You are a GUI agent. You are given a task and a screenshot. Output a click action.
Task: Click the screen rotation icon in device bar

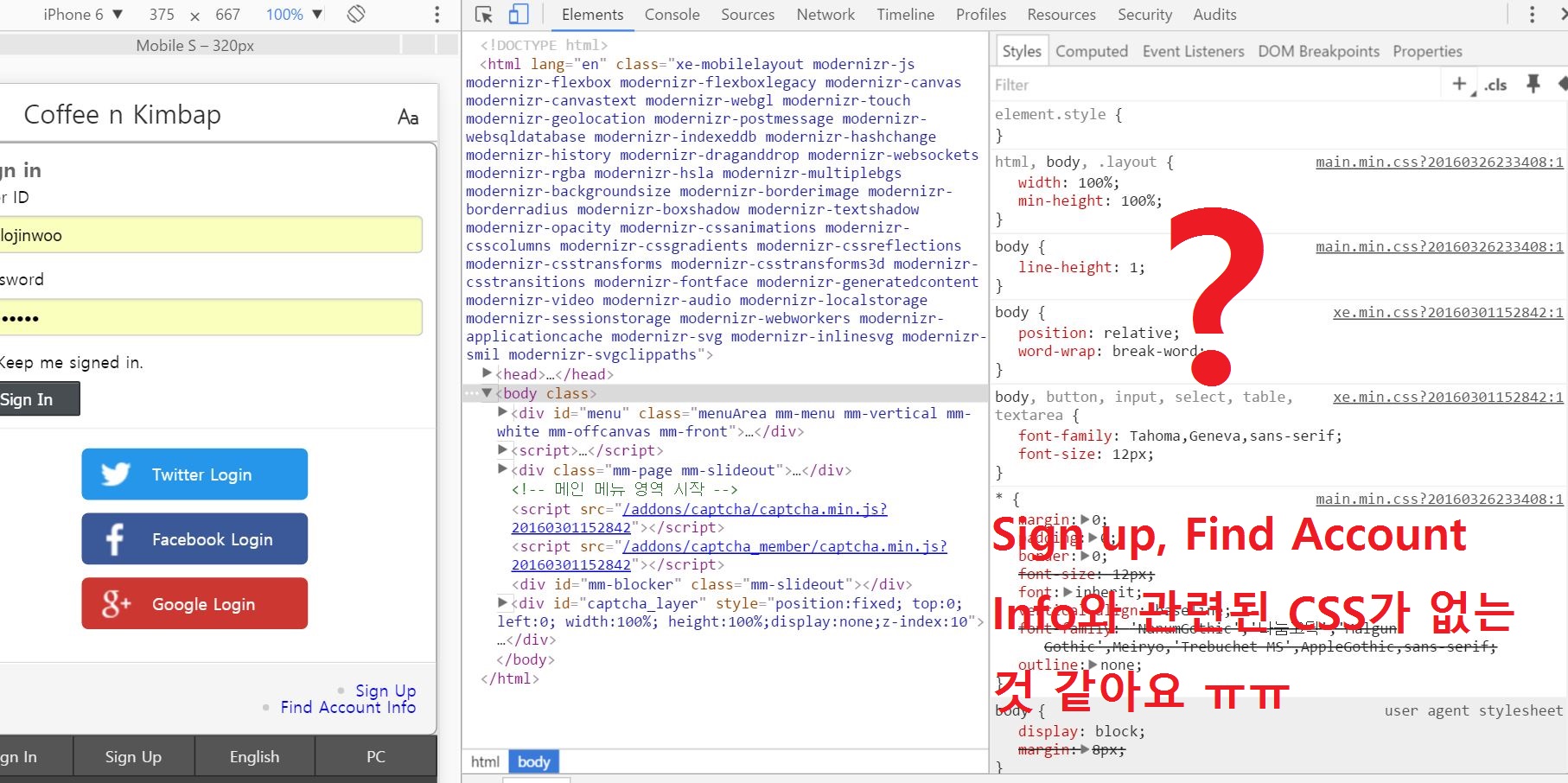pos(354,14)
